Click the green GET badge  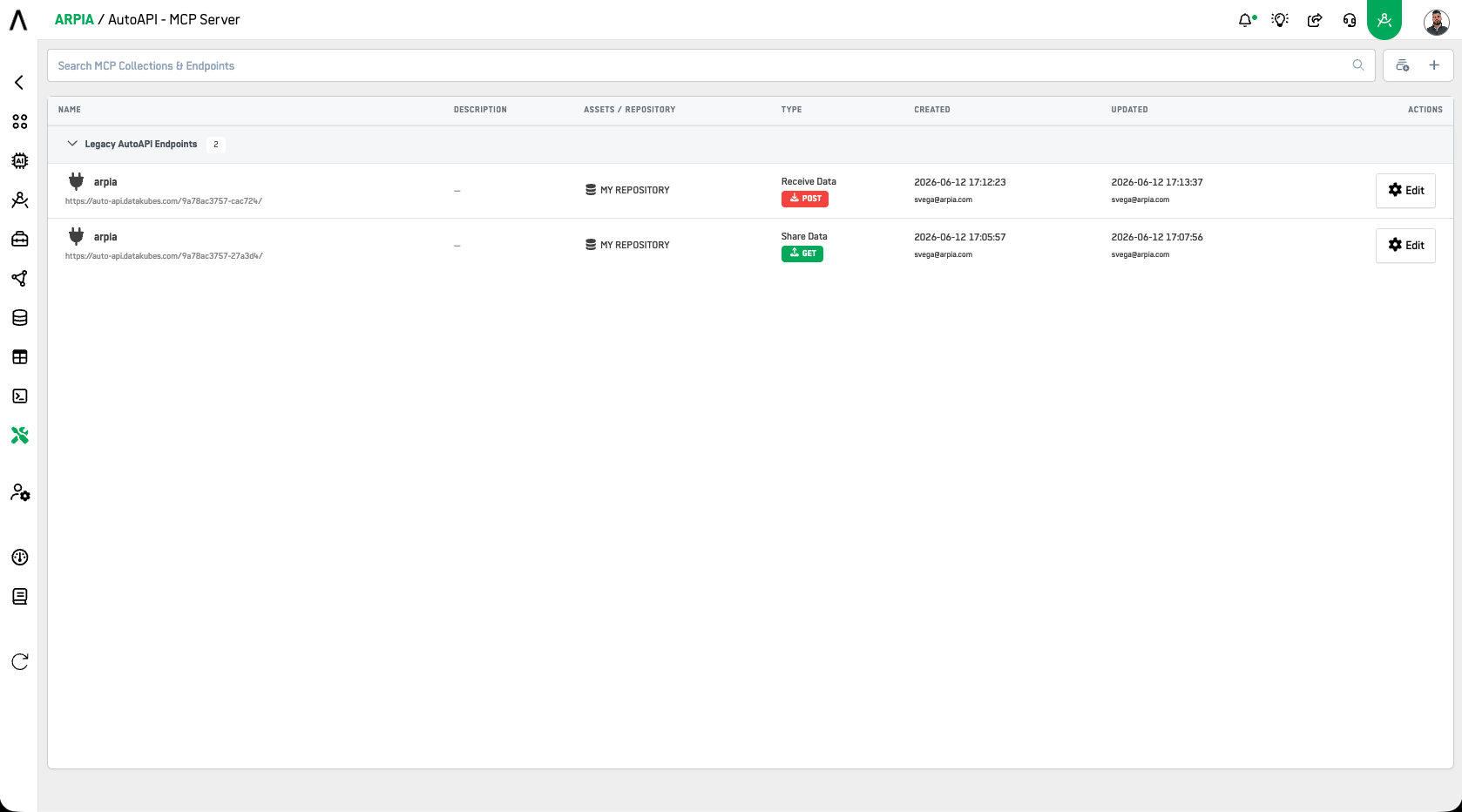[x=802, y=254]
